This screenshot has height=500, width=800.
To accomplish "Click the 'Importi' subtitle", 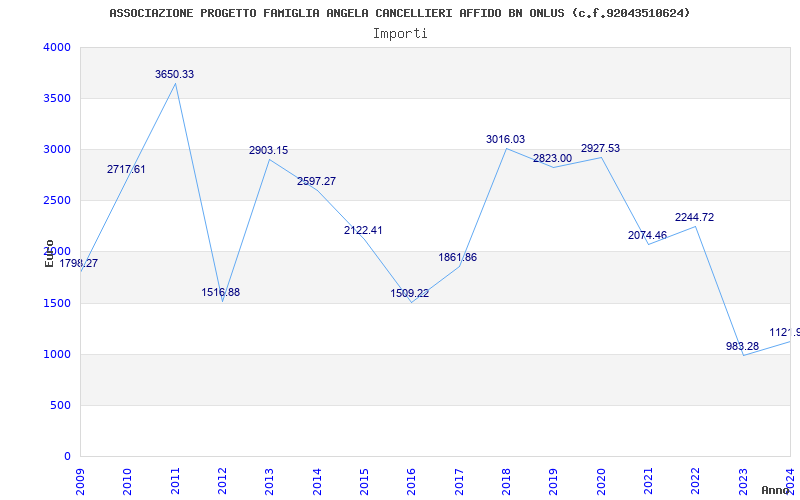I will click(400, 34).
